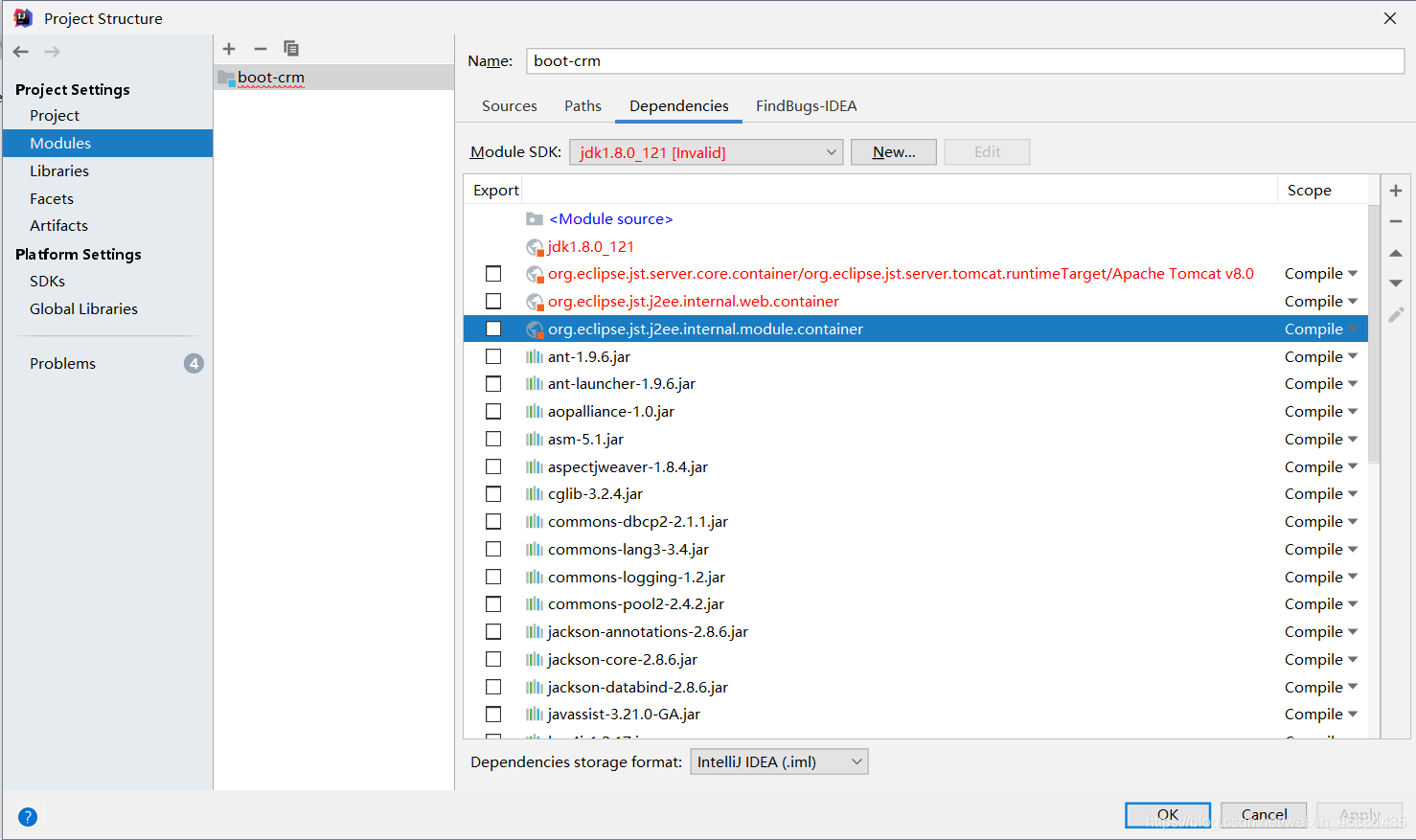Toggle export for aopalliance-1.0.jar
The image size is (1416, 840).
point(493,412)
